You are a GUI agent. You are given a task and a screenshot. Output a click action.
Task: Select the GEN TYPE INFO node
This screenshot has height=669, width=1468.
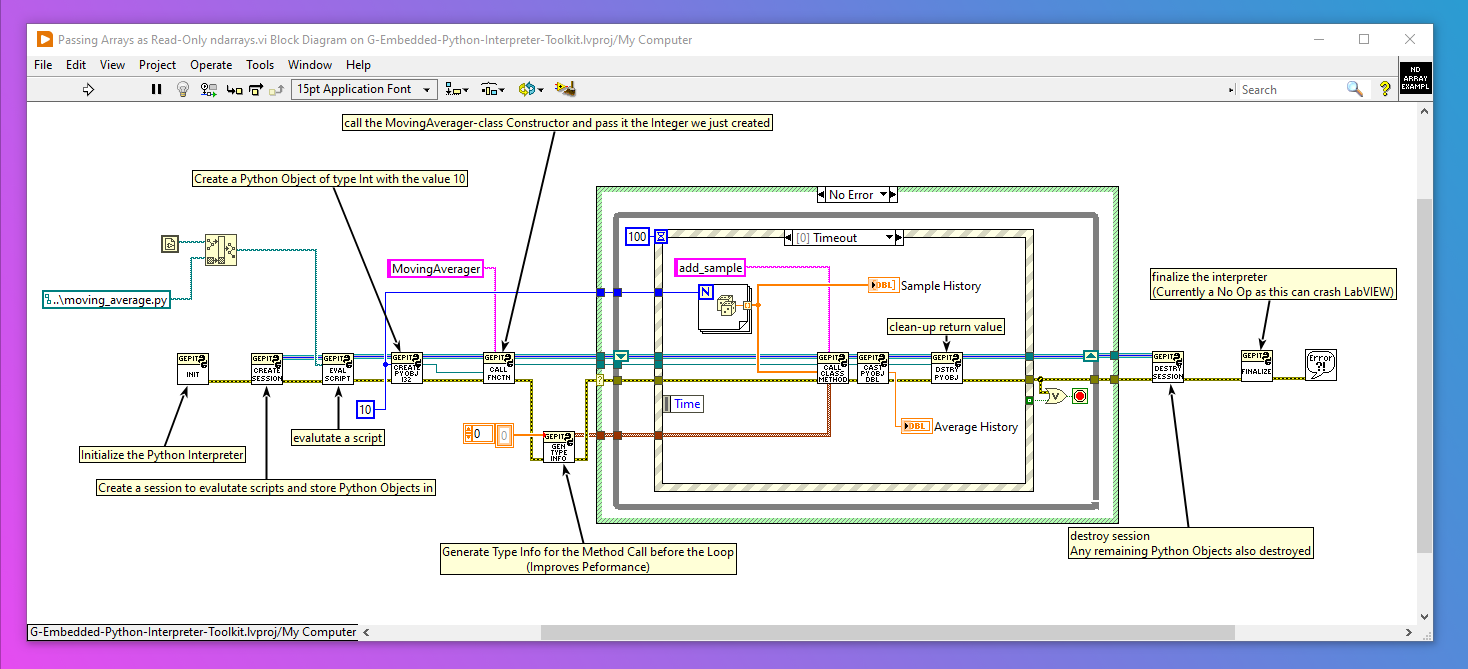click(559, 447)
